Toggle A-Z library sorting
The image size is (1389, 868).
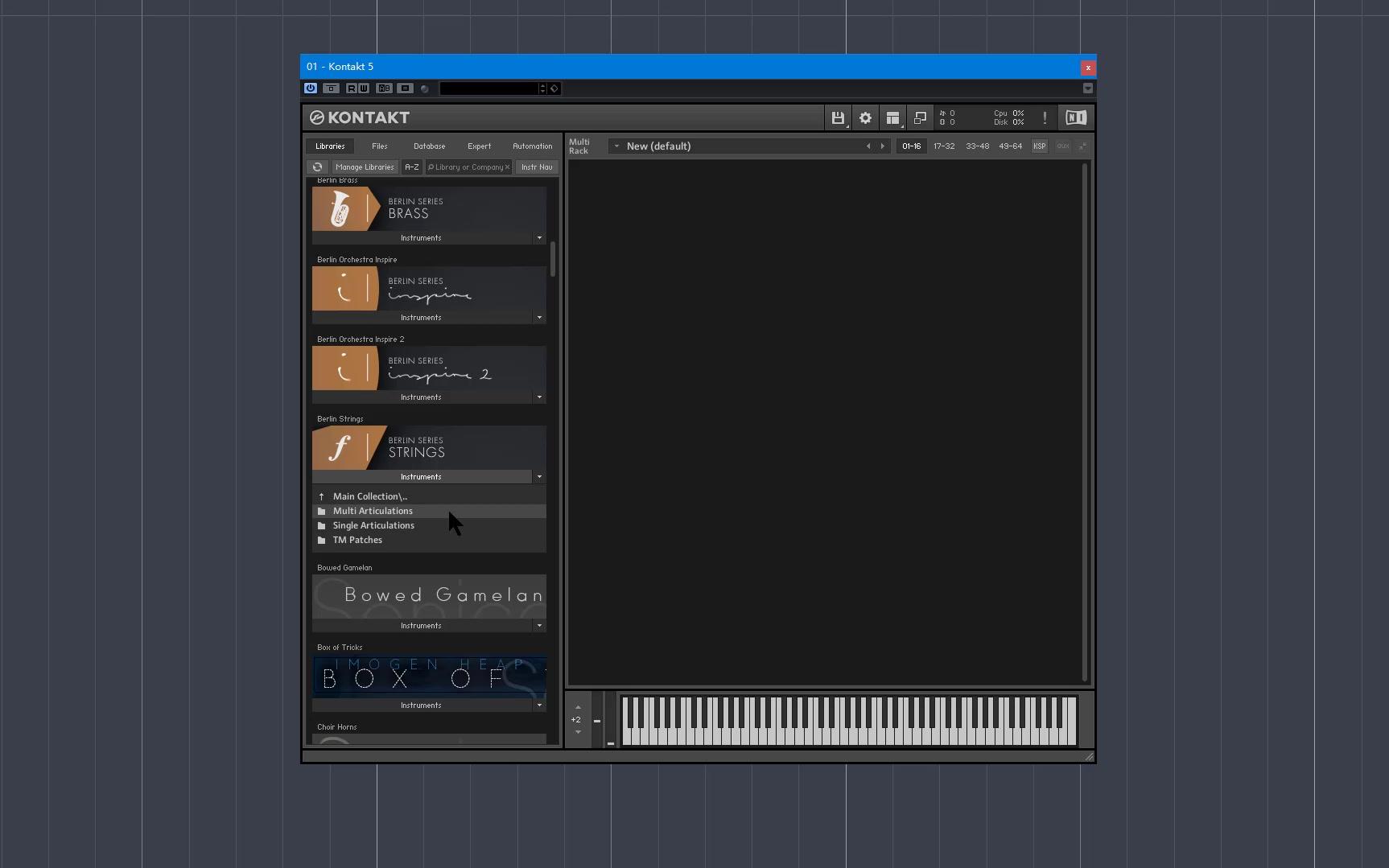(412, 167)
